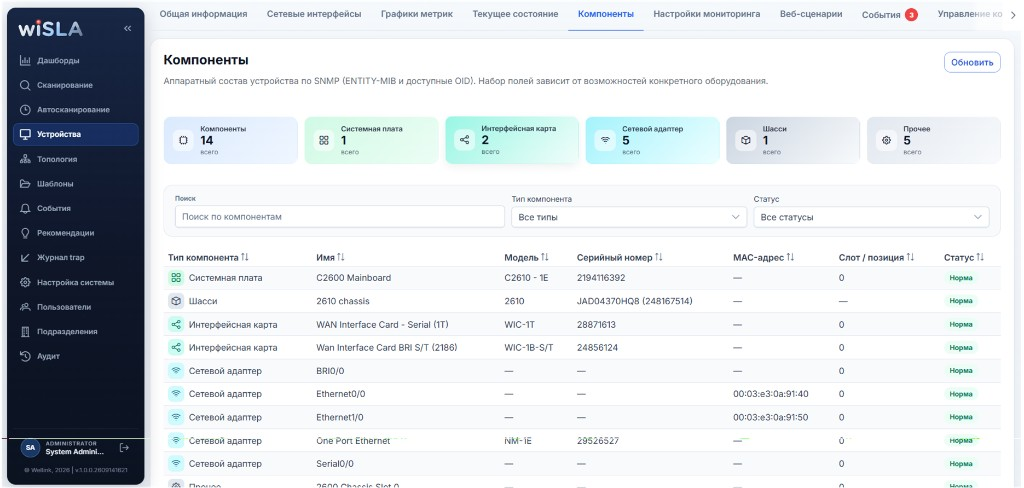Click the wifi icon in the Ethernet0/0 row
Image resolution: width=1024 pixels, height=488 pixels.
click(176, 394)
